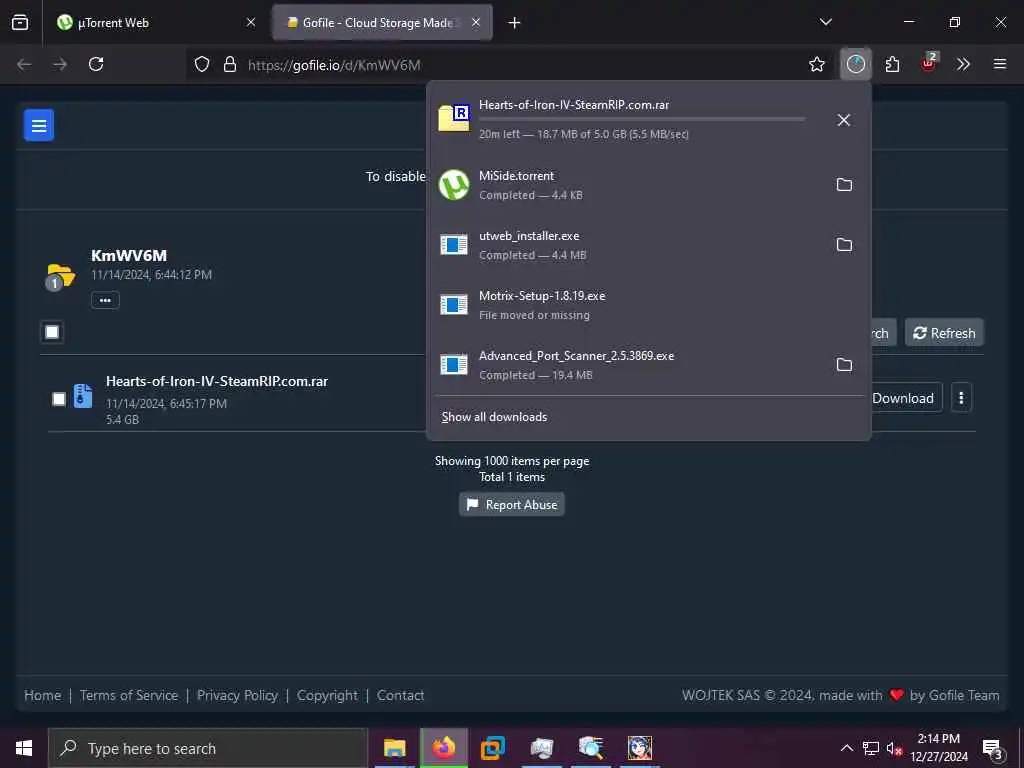Show utweb_installer.exe in folder
The height and width of the screenshot is (768, 1024).
[x=844, y=245]
